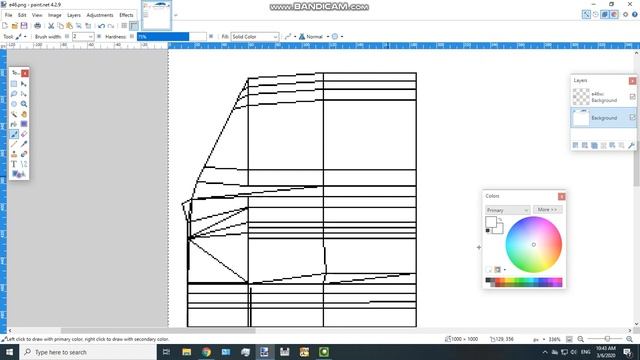Select the Rectangle Select tool
Image resolution: width=640 pixels, height=360 pixels.
tap(14, 84)
